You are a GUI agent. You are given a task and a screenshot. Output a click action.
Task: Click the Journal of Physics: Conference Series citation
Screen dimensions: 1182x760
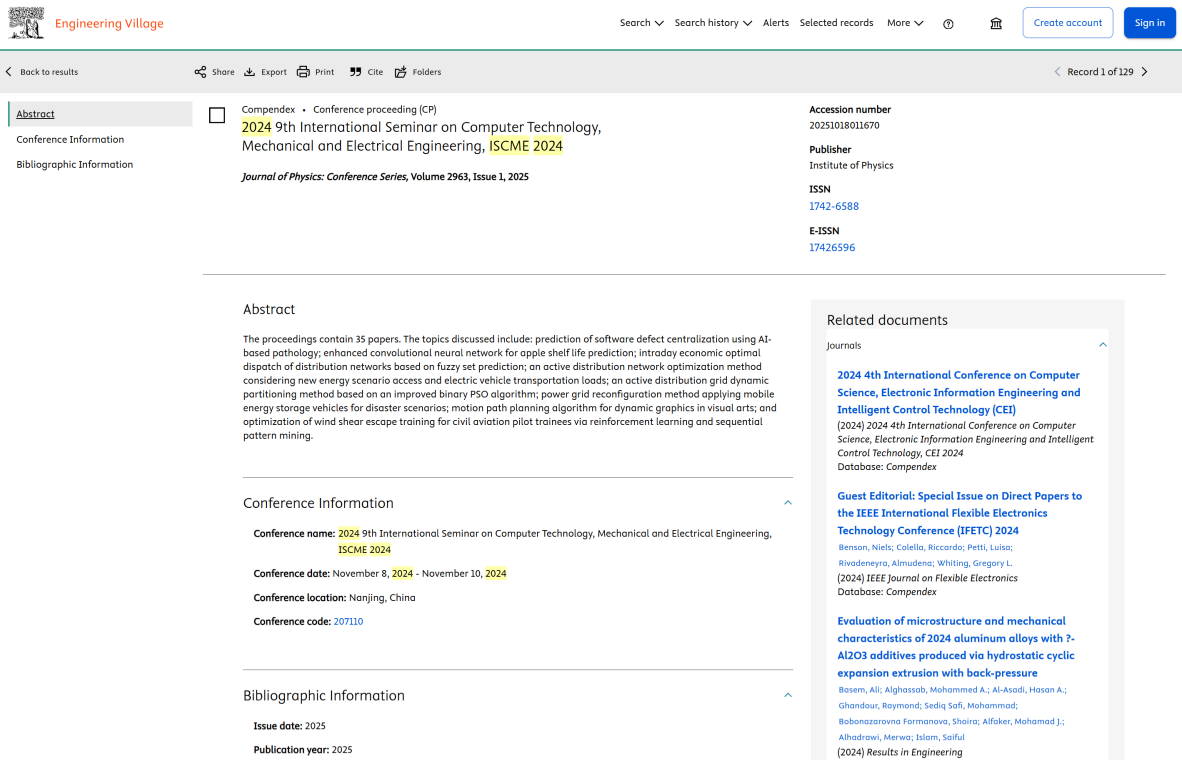click(384, 176)
